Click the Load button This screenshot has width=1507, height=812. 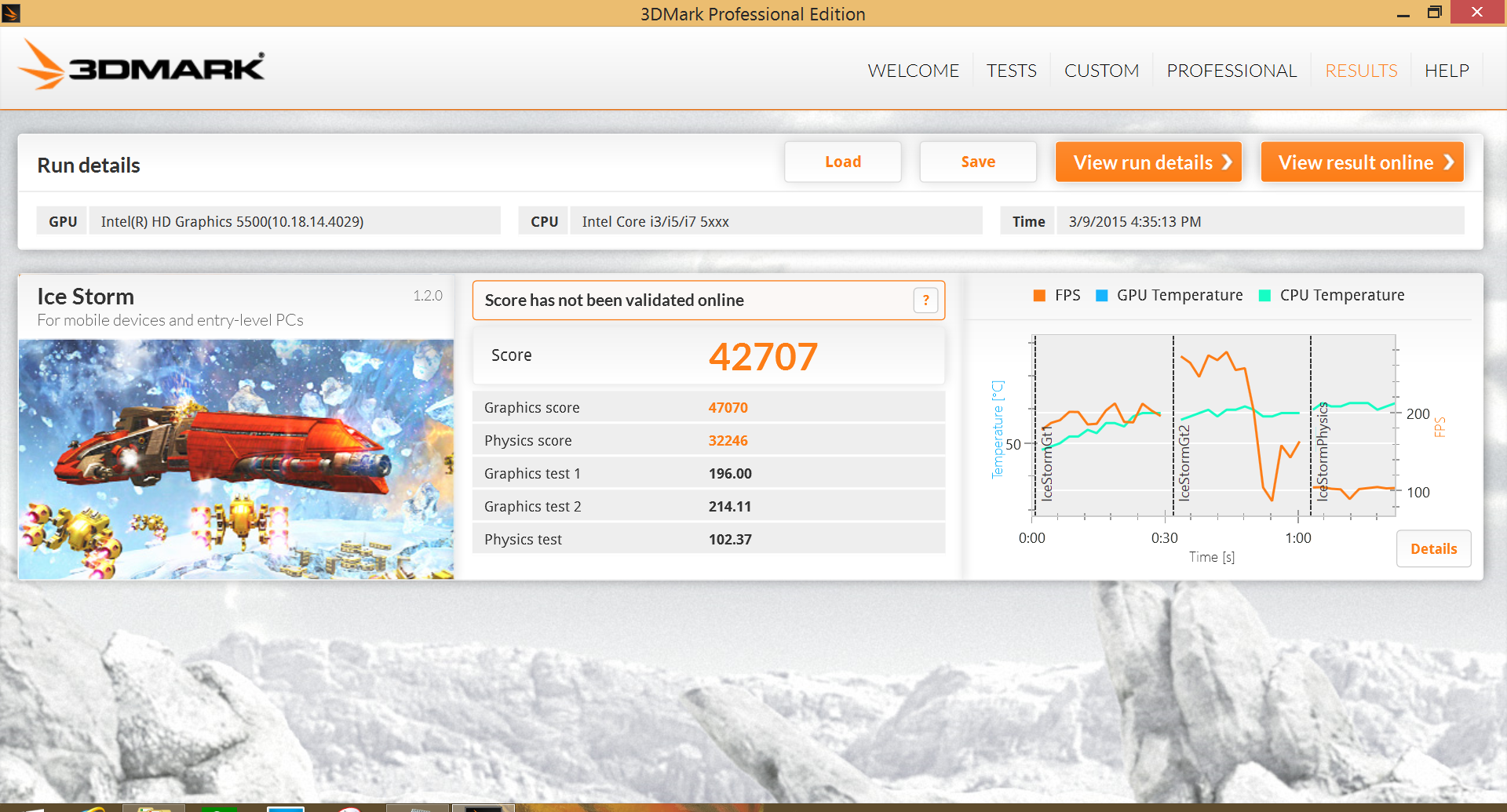click(x=843, y=162)
